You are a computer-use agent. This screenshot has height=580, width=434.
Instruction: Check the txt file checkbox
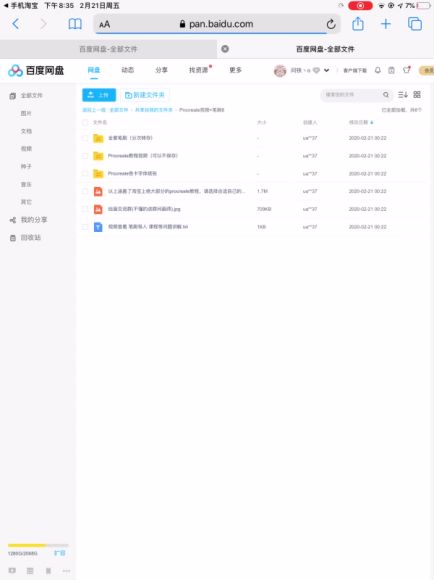tap(85, 227)
